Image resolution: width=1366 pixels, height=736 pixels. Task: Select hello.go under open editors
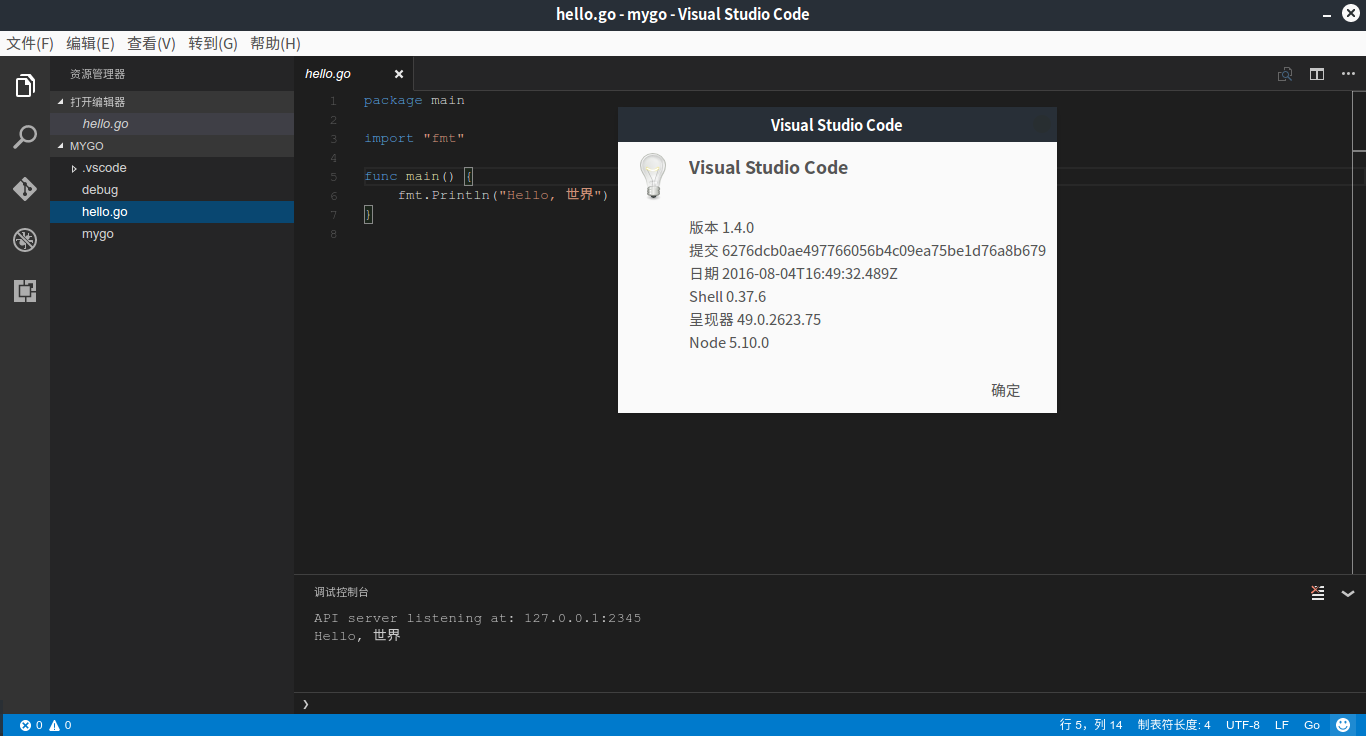[x=172, y=124]
